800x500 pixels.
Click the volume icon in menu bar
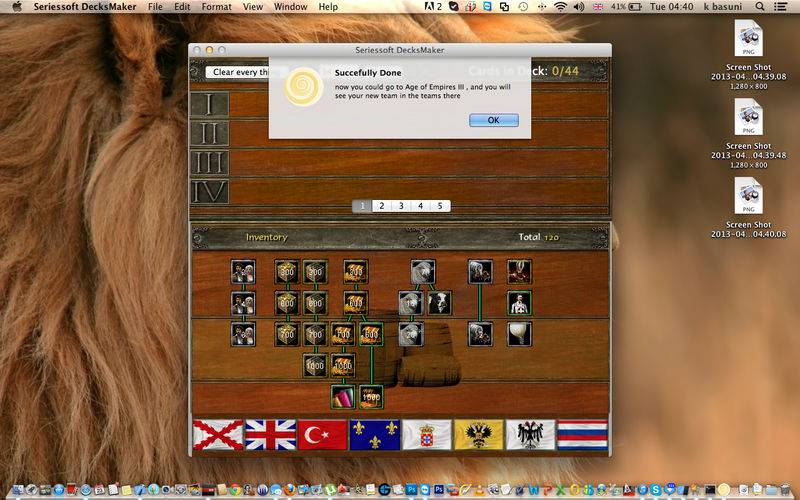click(x=579, y=7)
